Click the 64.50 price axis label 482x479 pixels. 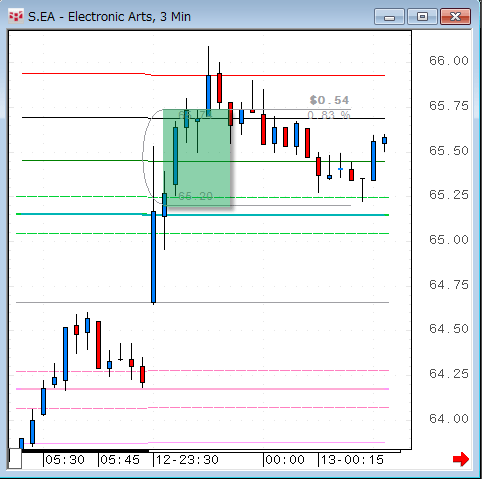click(449, 329)
